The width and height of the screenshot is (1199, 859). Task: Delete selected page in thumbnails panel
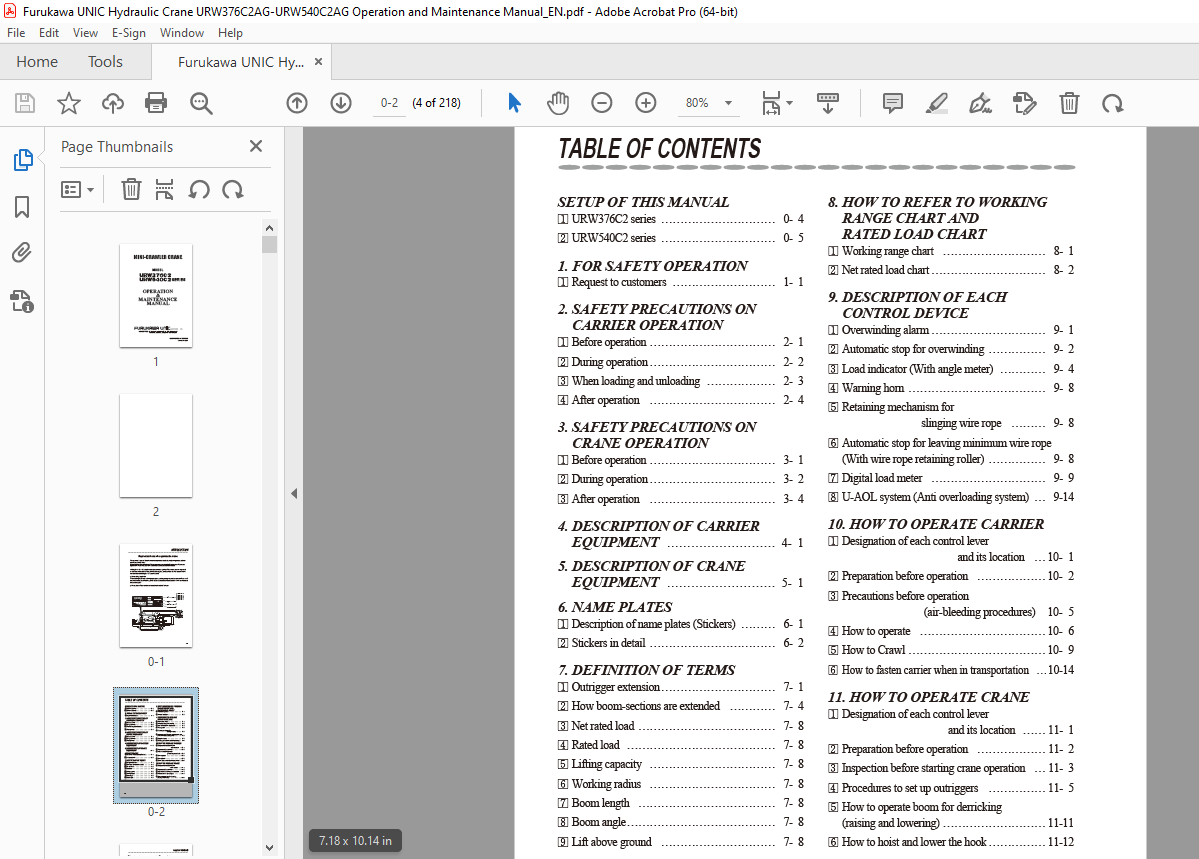pos(132,189)
